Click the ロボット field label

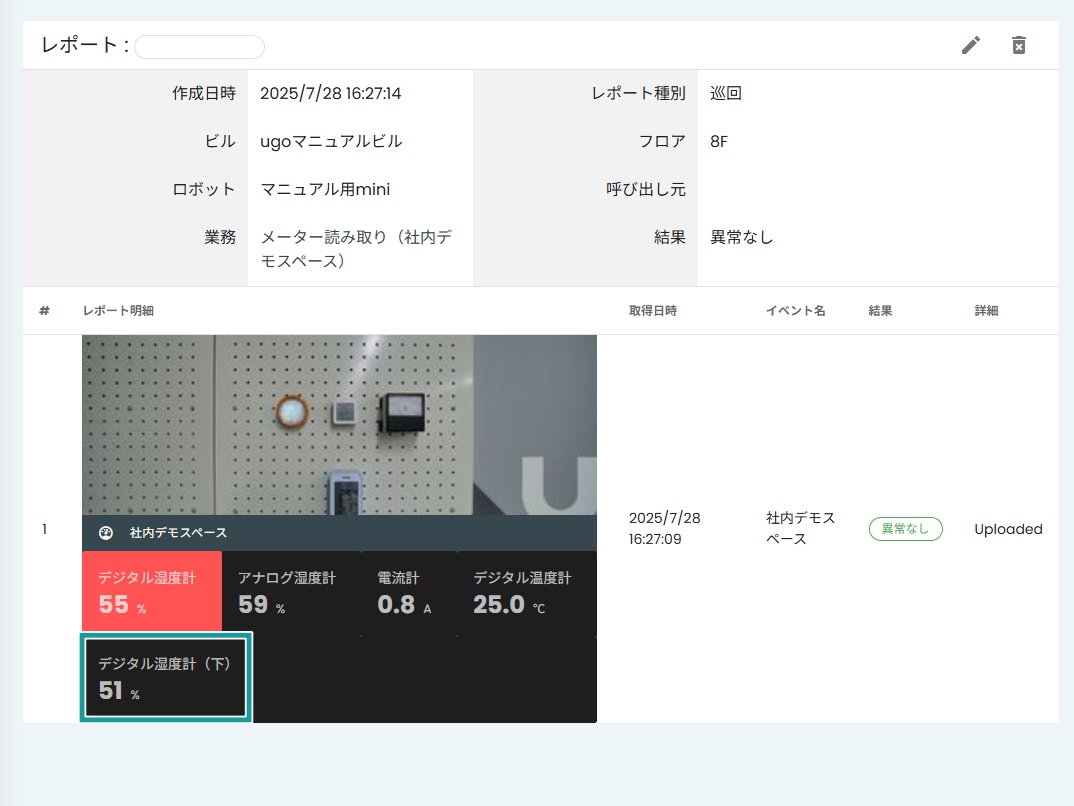click(x=204, y=189)
